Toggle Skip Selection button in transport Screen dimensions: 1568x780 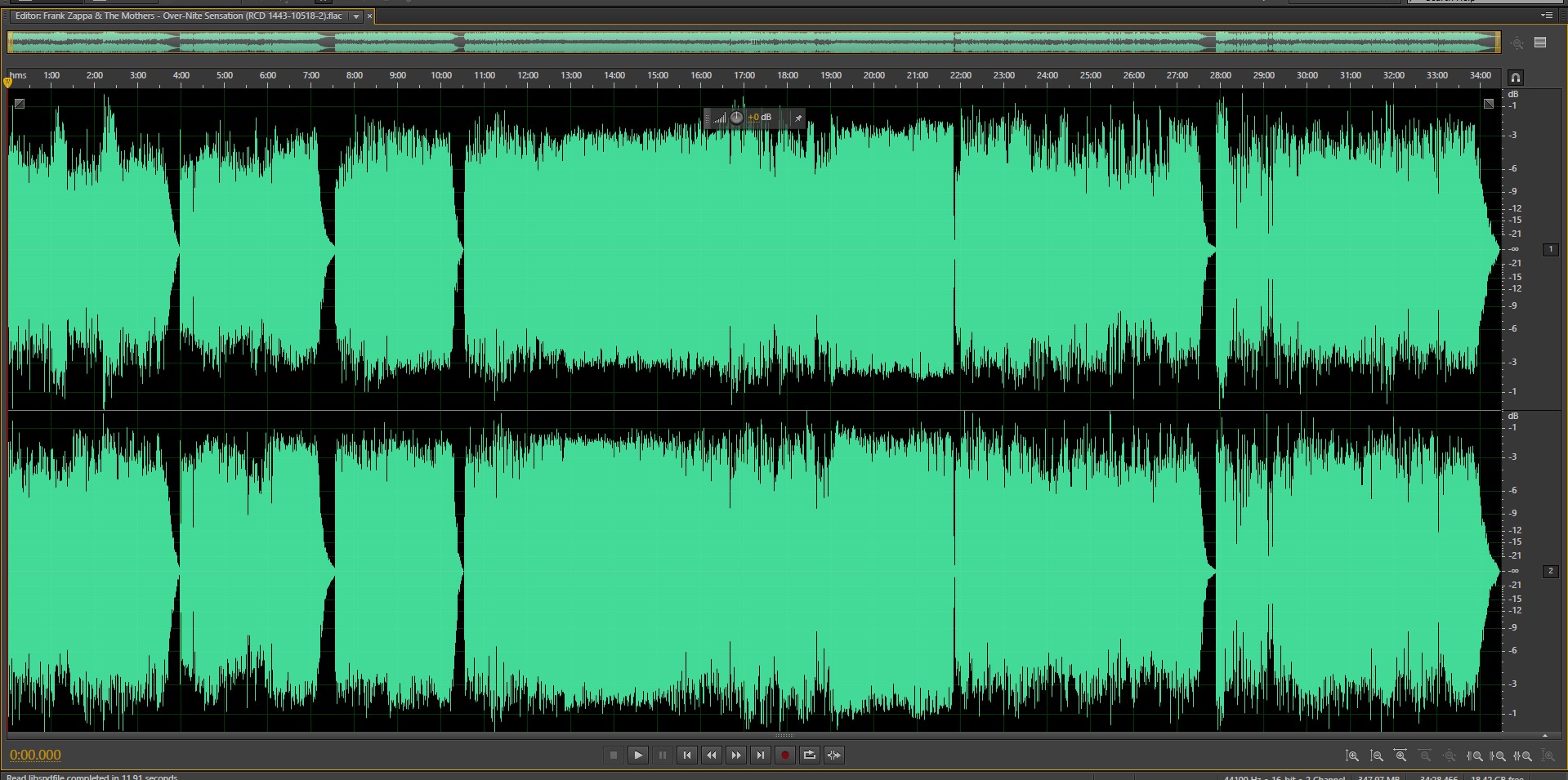click(833, 755)
